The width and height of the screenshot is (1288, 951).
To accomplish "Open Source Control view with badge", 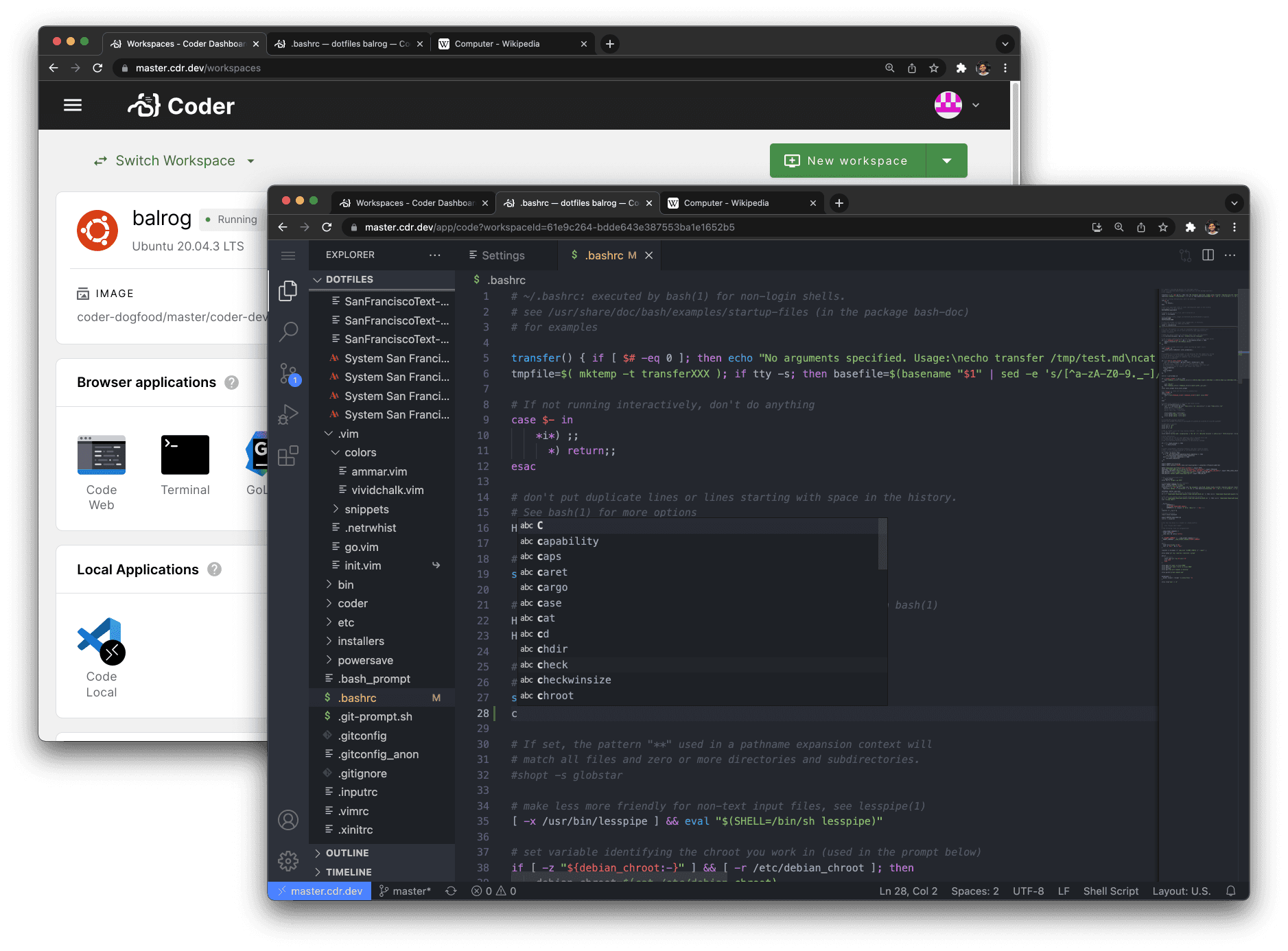I will pyautogui.click(x=288, y=374).
